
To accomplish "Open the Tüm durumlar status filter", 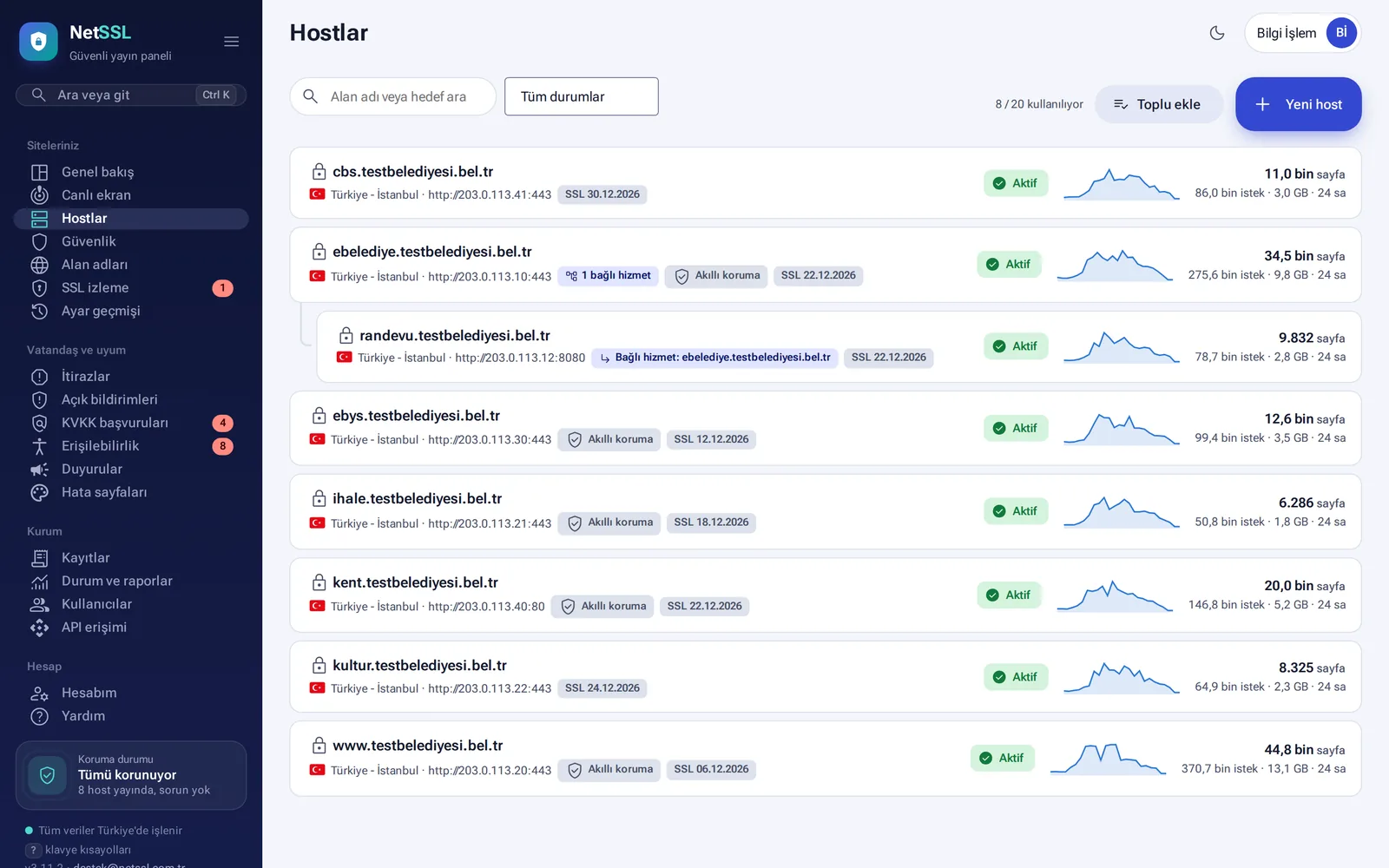I will pyautogui.click(x=582, y=96).
